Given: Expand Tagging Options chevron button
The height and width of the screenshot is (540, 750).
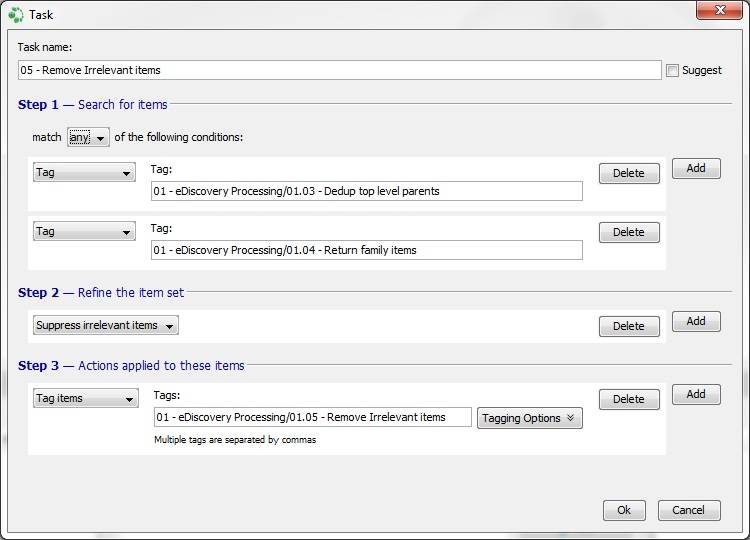Looking at the screenshot, I should [x=529, y=418].
